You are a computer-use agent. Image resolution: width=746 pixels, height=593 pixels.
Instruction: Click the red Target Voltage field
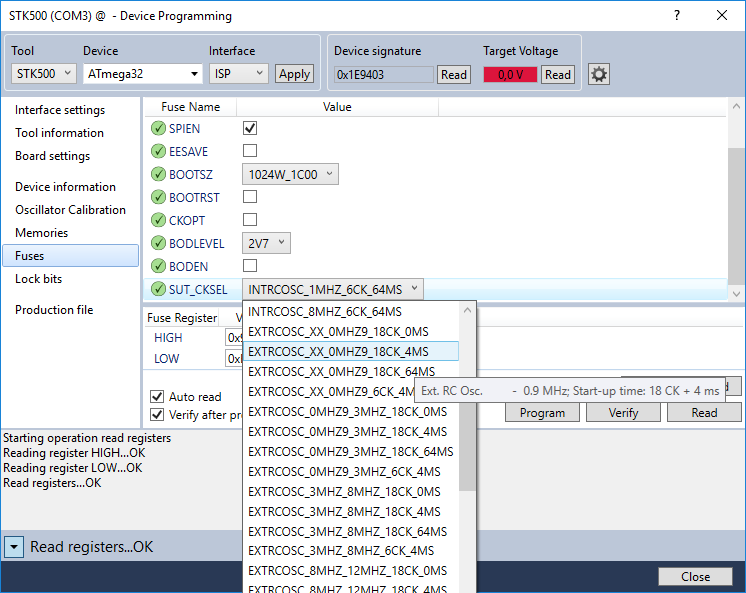click(509, 74)
